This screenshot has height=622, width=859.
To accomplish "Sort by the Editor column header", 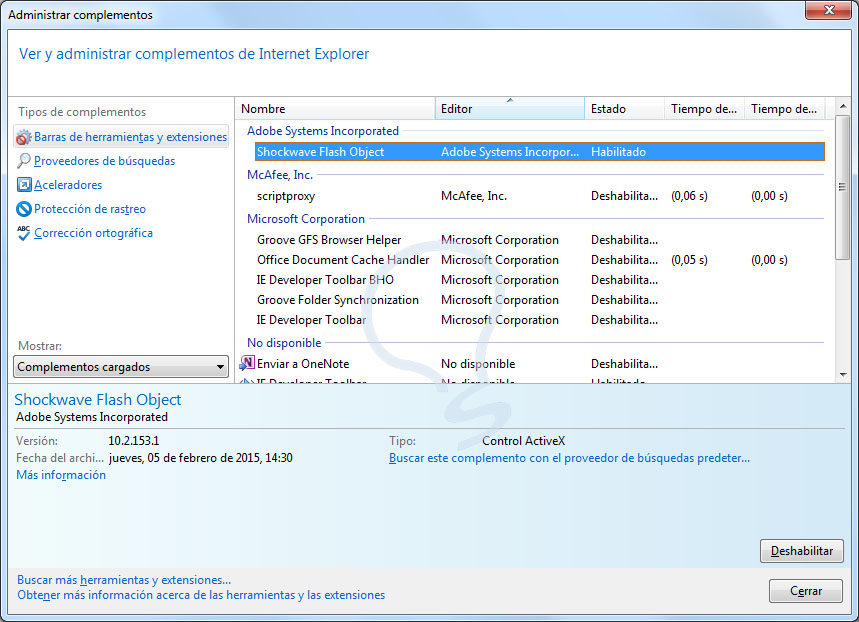I will point(510,109).
